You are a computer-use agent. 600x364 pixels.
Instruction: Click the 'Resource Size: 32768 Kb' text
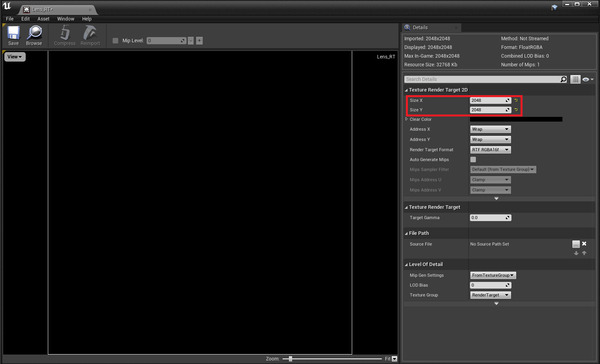point(430,65)
